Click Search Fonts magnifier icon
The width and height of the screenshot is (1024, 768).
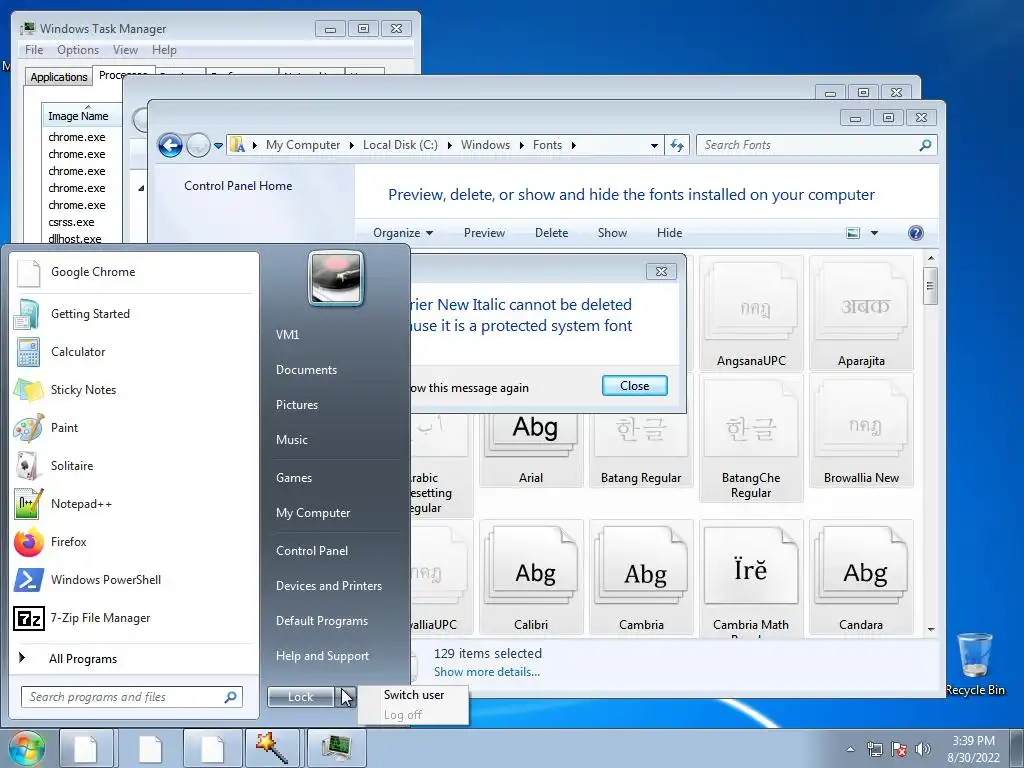[925, 145]
